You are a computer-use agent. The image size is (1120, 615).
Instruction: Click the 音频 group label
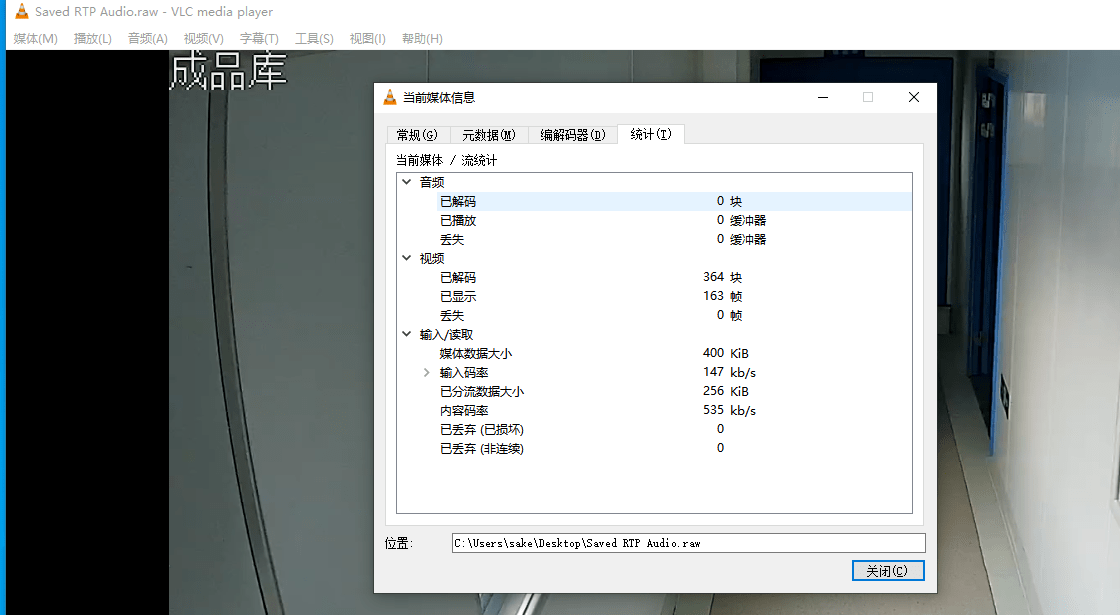click(432, 182)
